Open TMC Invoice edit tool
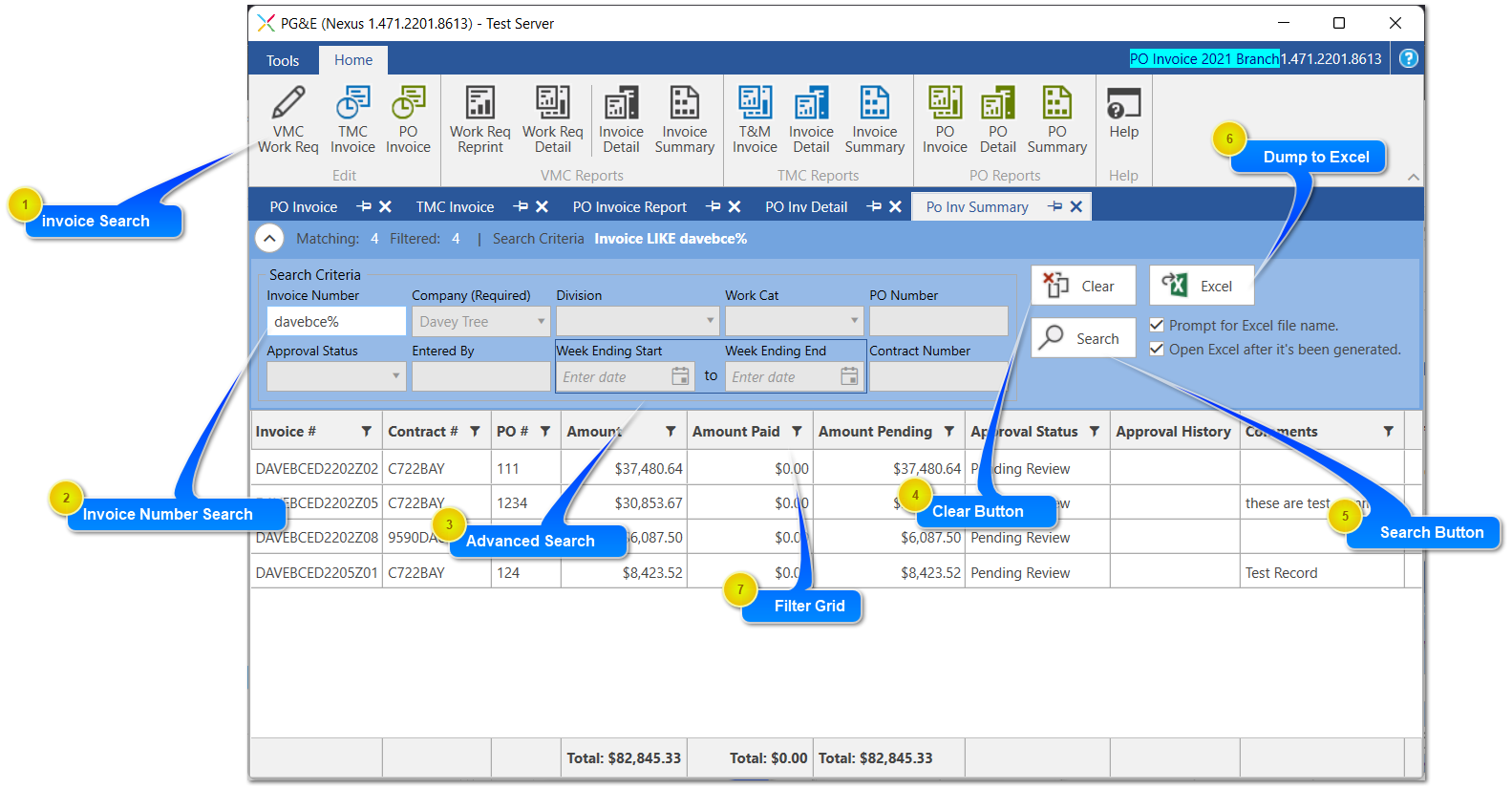1512x789 pixels. coord(352,119)
